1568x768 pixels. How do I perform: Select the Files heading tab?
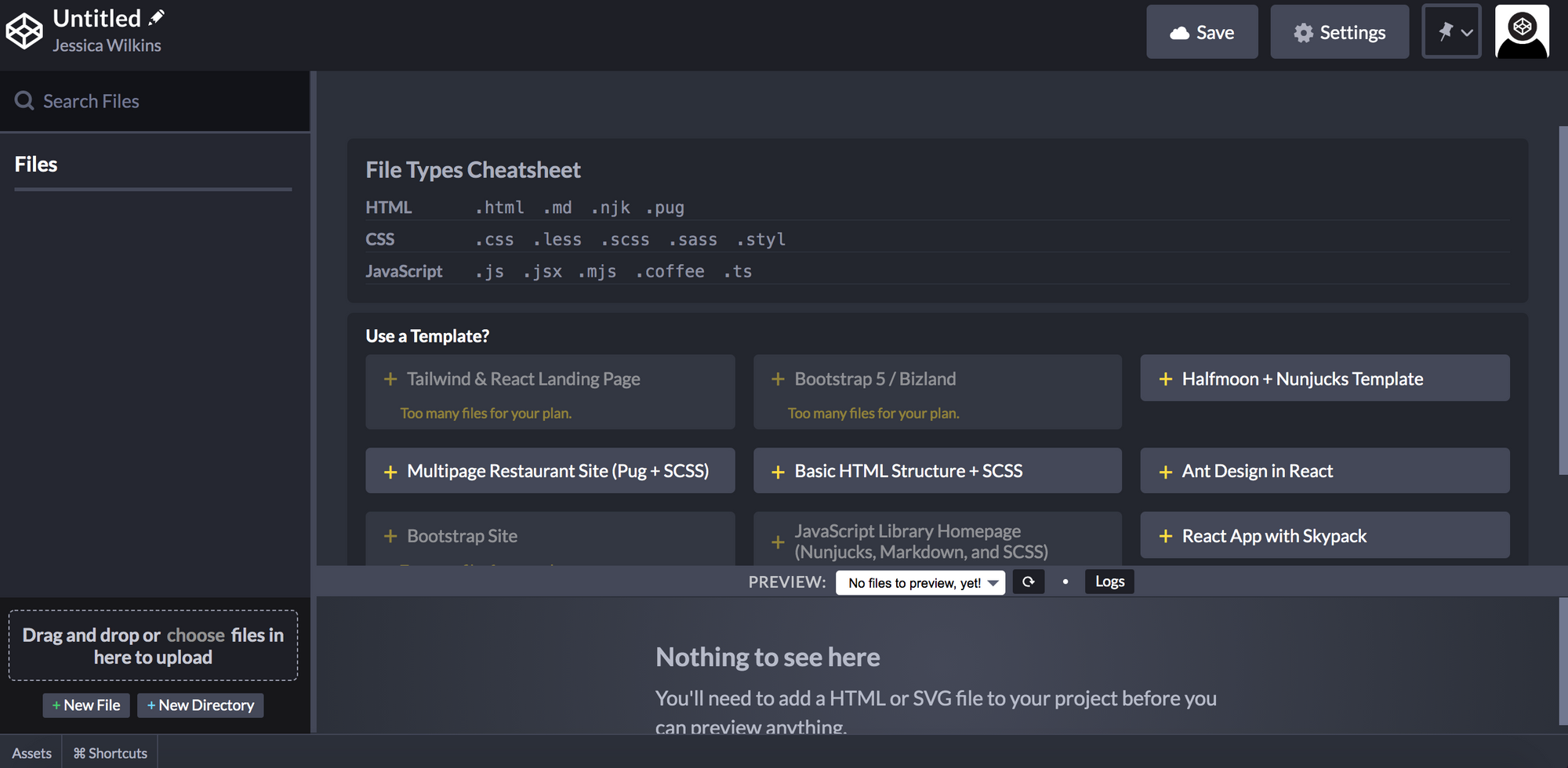click(x=36, y=165)
